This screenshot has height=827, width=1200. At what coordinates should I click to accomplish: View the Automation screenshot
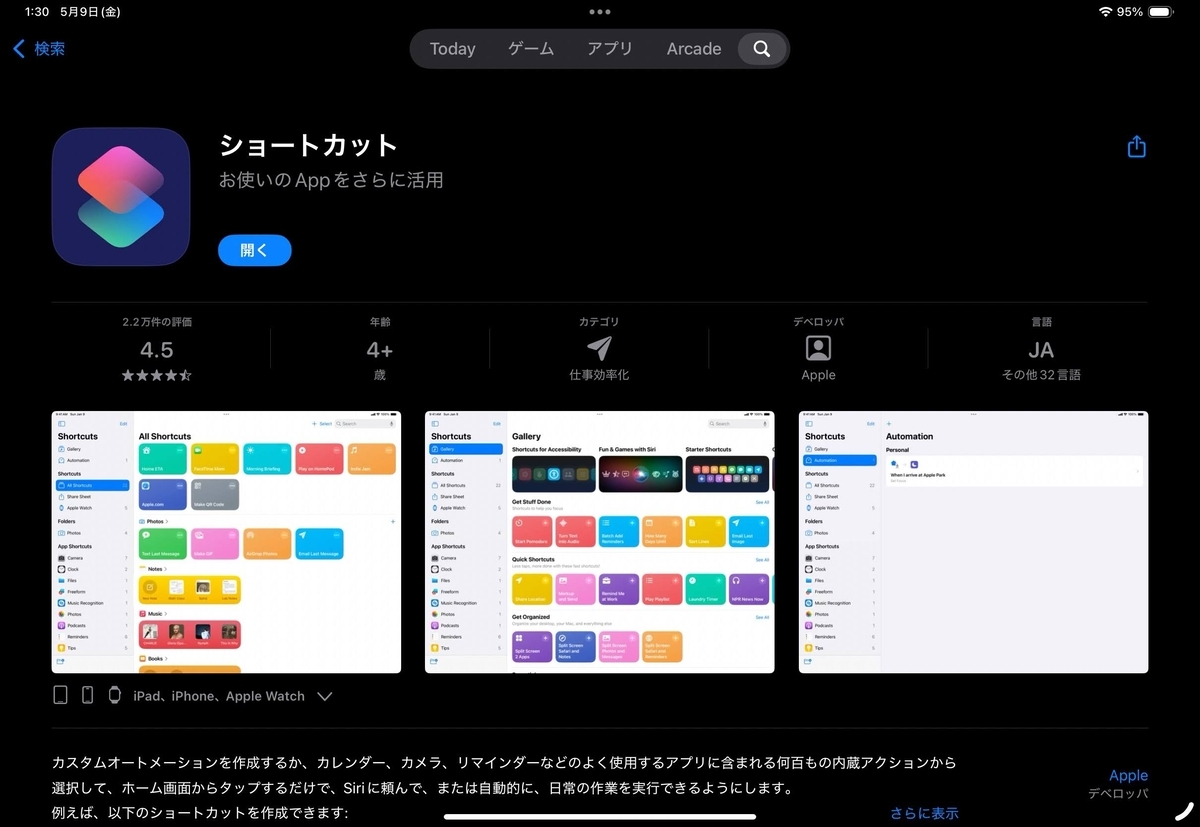(973, 542)
